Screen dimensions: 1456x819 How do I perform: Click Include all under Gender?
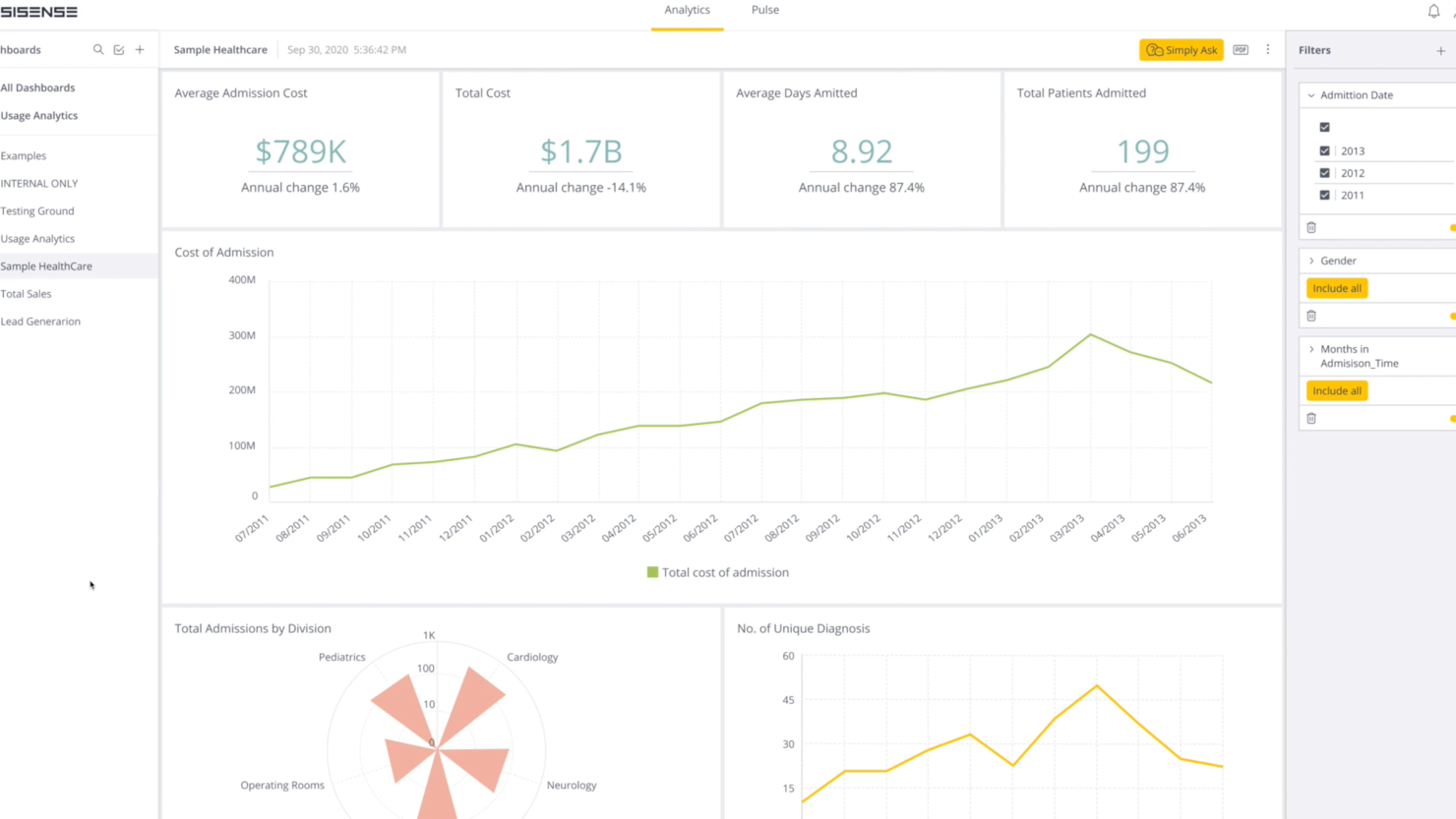point(1337,288)
